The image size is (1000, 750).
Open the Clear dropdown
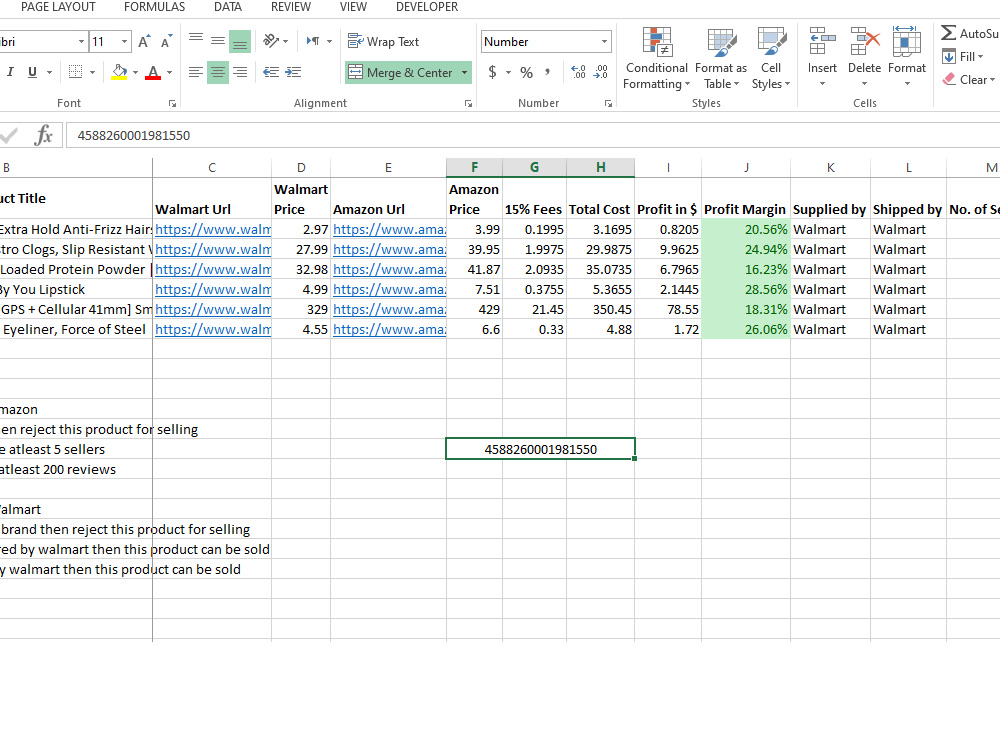969,80
